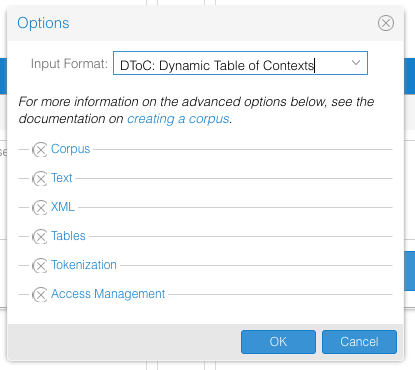415x370 pixels.
Task: Open the Input Format dropdown arrow
Action: 356,63
